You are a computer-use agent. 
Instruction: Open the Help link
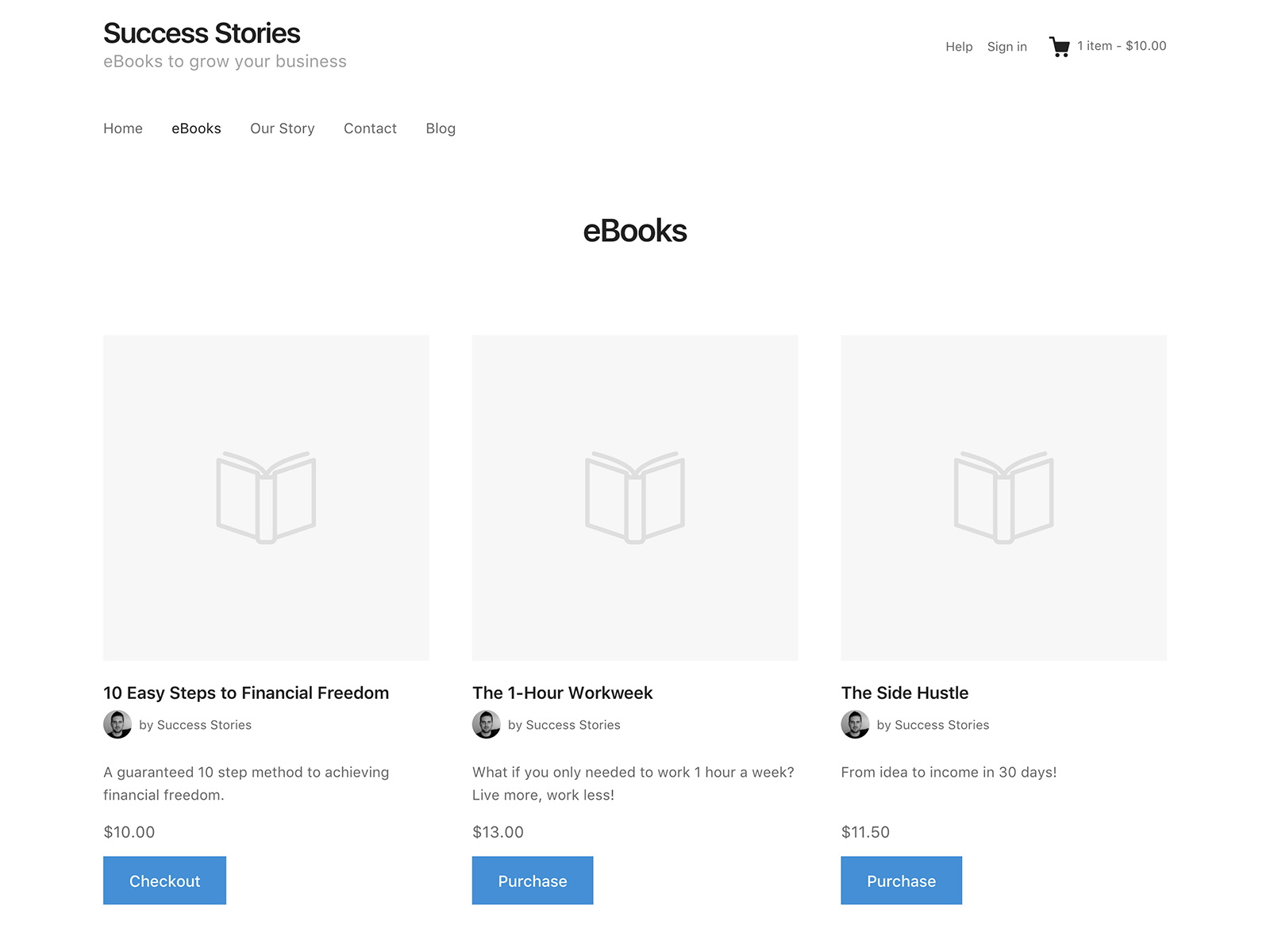[959, 46]
